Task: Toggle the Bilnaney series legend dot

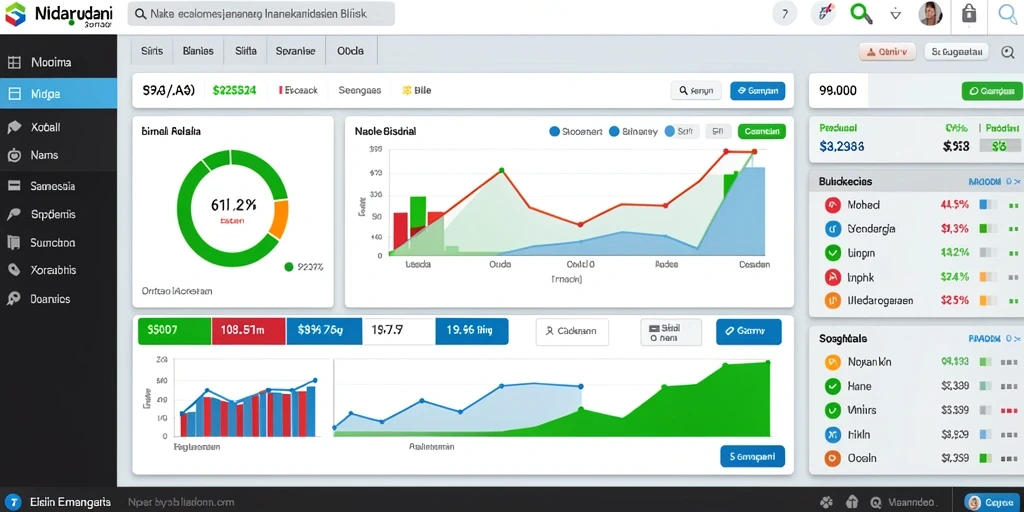Action: [614, 131]
